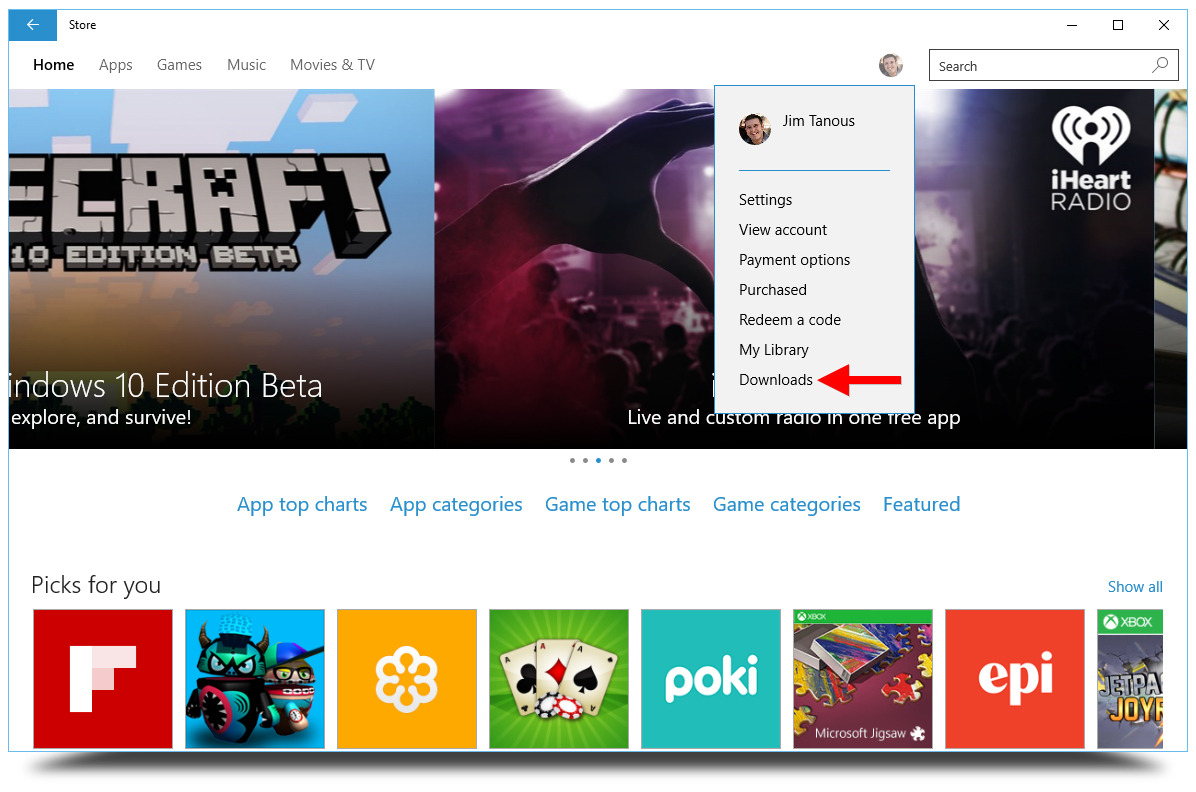Select the first carousel page dot
The height and width of the screenshot is (792, 1196).
[x=572, y=460]
